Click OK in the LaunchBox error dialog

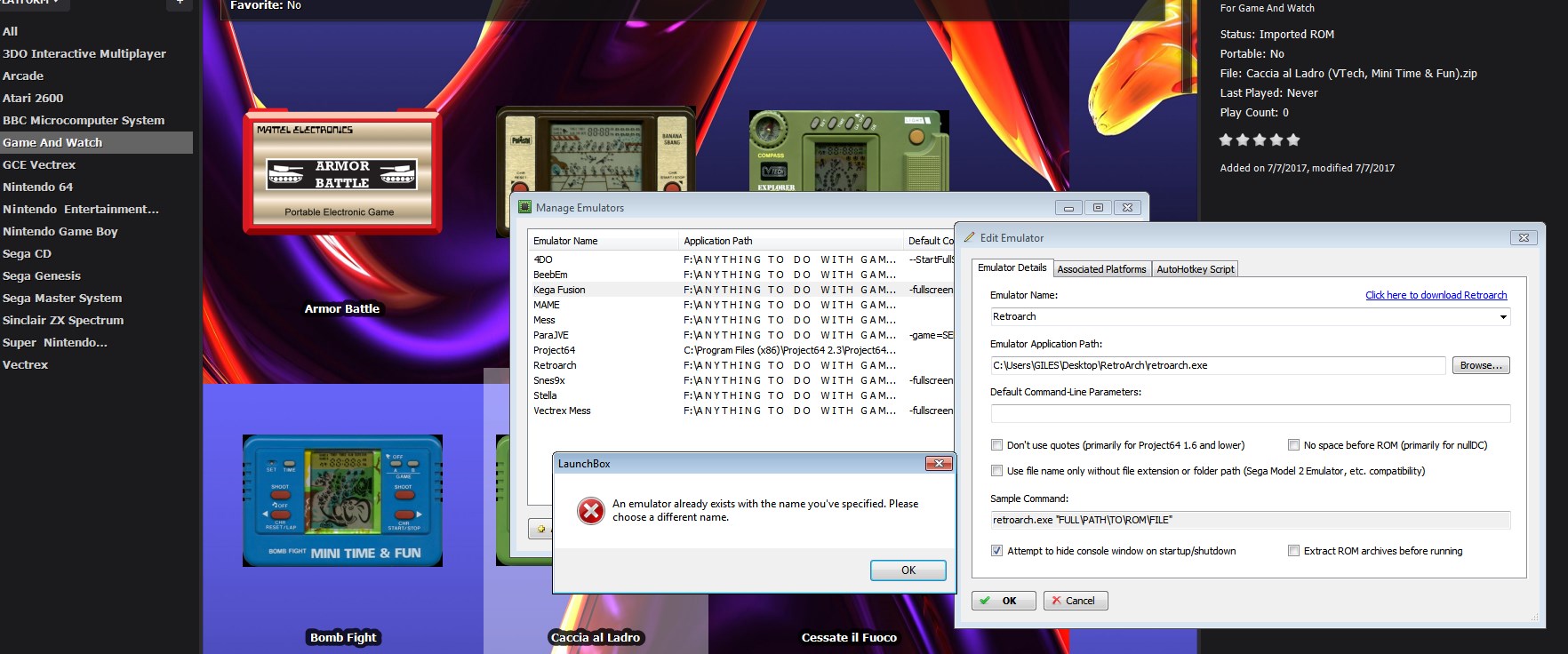(x=908, y=570)
